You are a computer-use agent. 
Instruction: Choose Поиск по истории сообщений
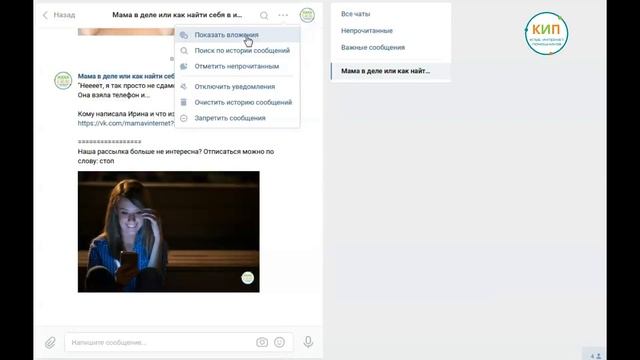[238, 51]
